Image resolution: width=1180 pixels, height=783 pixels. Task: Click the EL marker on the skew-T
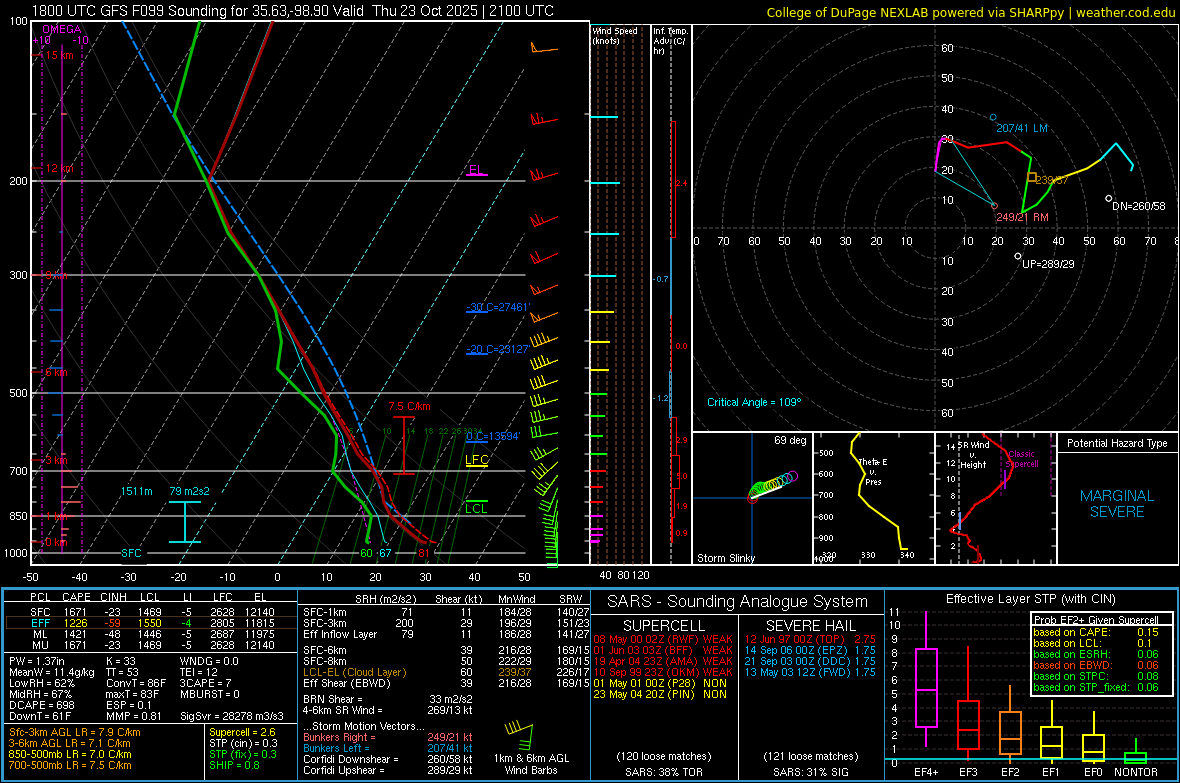(476, 170)
